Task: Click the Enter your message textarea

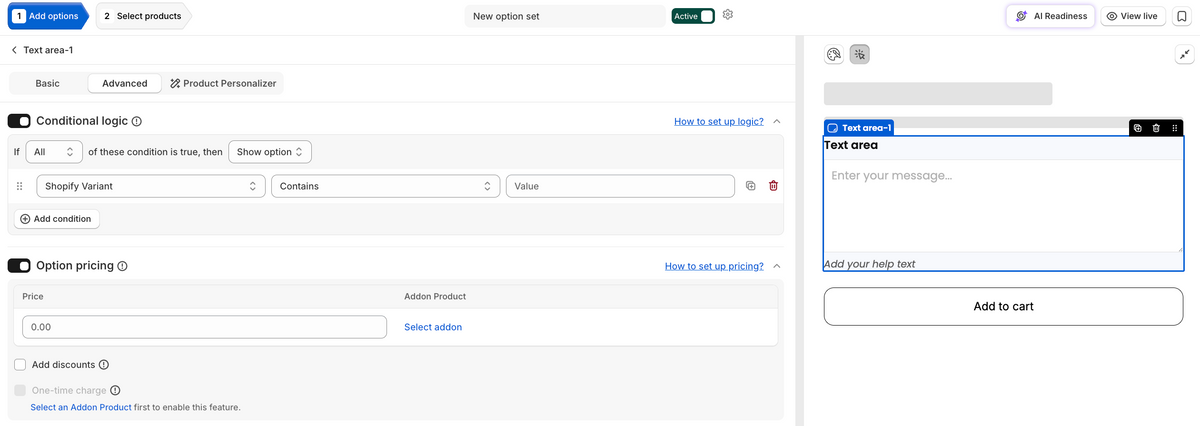Action: tap(1003, 205)
